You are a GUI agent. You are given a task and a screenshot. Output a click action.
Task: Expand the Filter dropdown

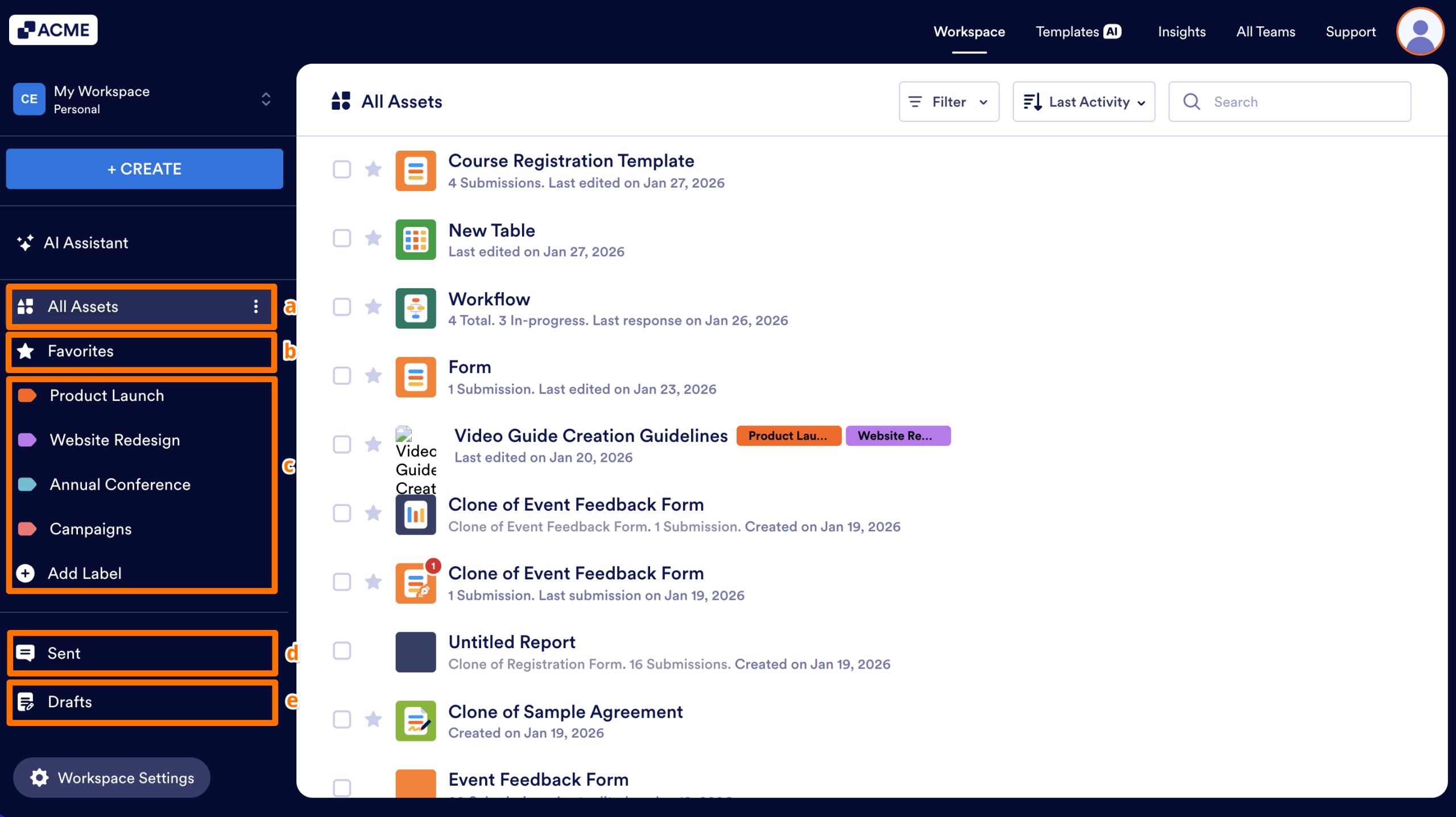pos(949,102)
